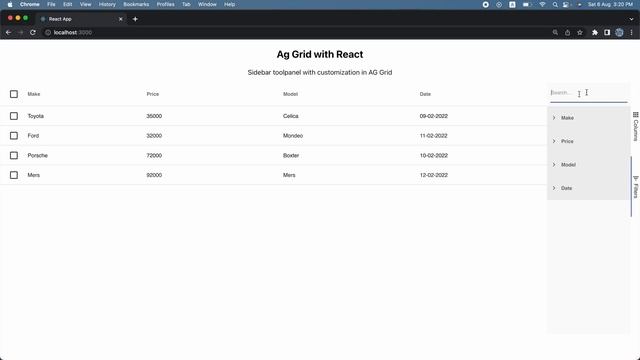Click the filter Search input field
The image size is (640, 360).
(x=589, y=93)
